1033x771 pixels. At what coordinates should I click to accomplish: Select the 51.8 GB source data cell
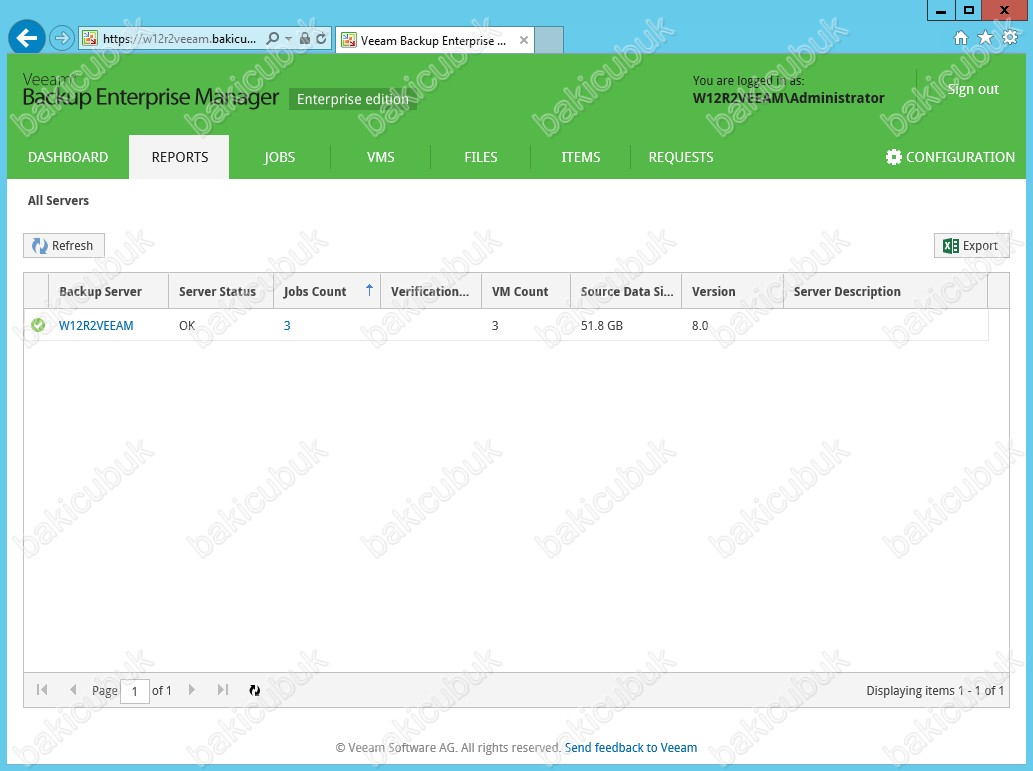(601, 326)
